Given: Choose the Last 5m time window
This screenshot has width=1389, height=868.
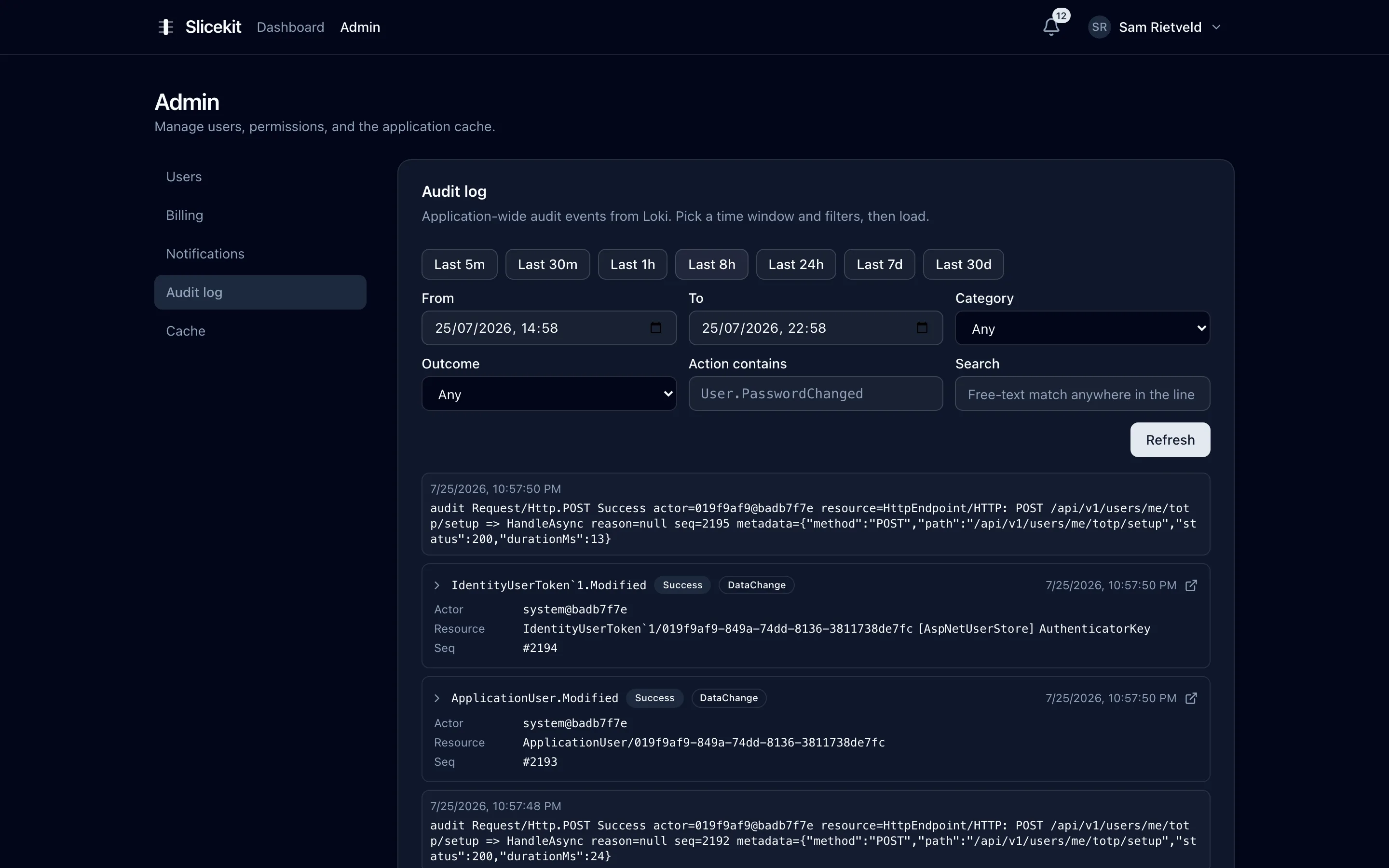Looking at the screenshot, I should tap(459, 264).
